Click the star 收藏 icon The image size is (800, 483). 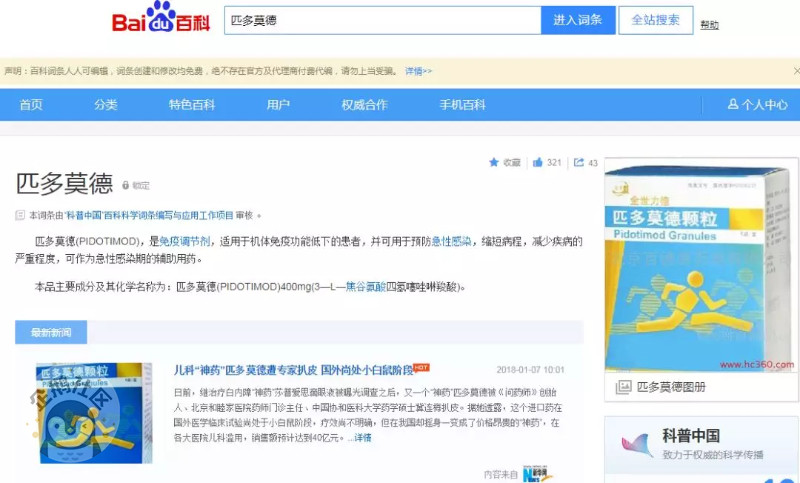pyautogui.click(x=494, y=162)
